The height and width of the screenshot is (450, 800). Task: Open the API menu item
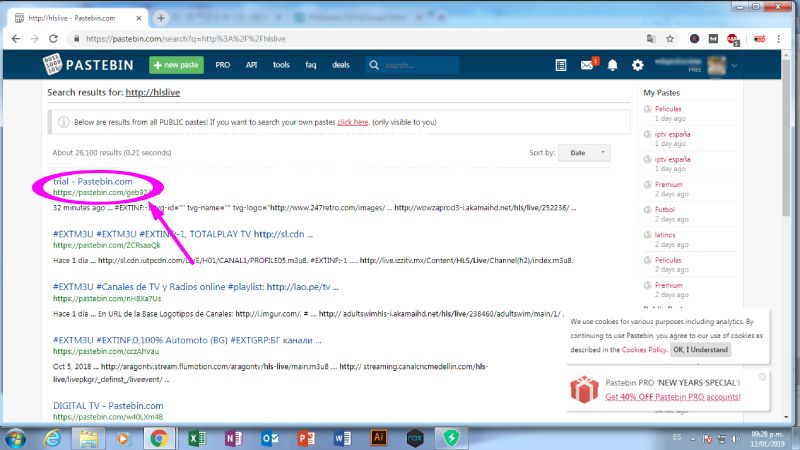252,65
